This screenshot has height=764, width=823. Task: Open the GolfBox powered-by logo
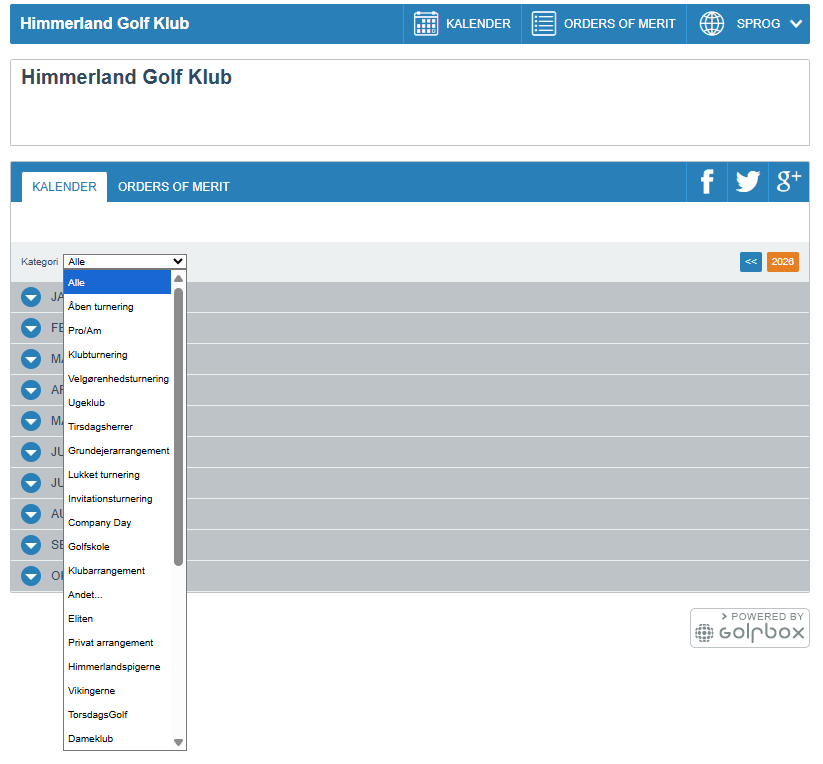pos(749,628)
